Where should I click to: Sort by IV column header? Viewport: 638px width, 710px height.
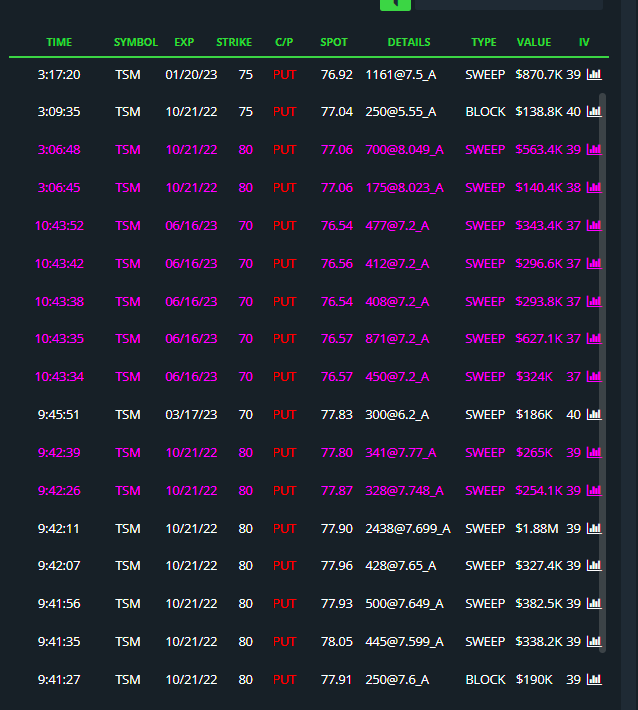[x=584, y=42]
